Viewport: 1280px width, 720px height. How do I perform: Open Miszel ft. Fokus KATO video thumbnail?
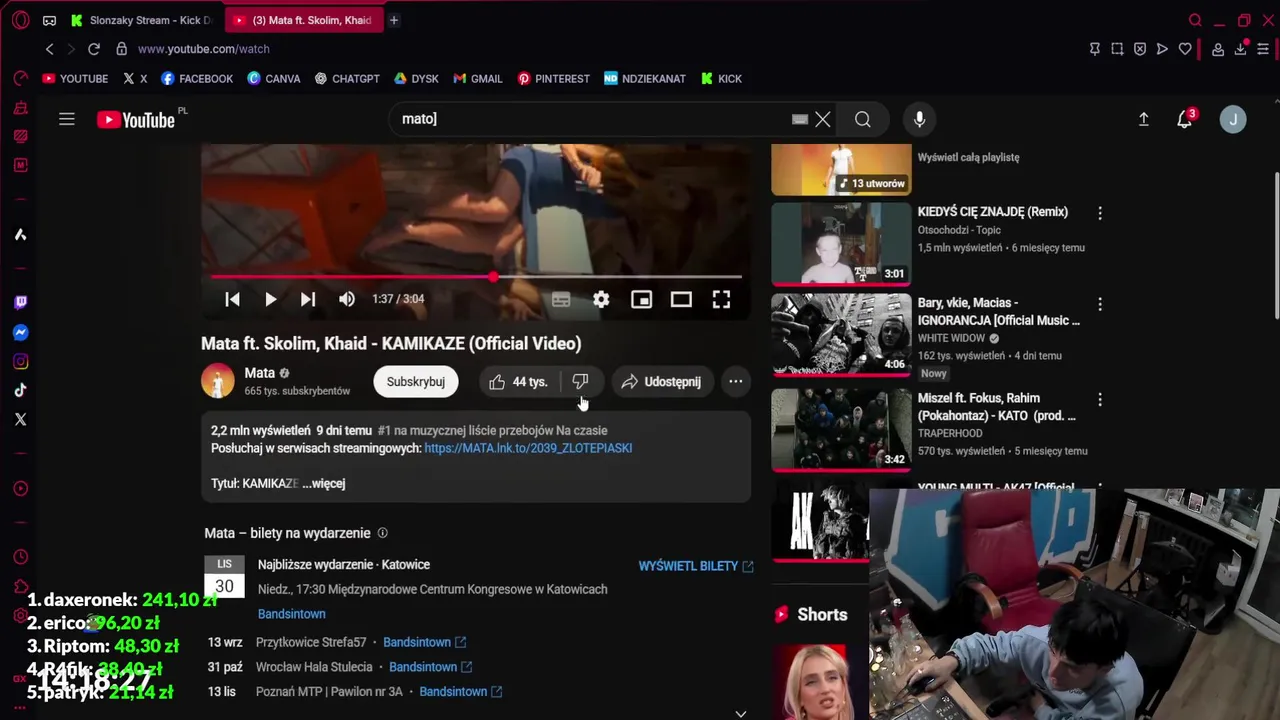pos(841,429)
